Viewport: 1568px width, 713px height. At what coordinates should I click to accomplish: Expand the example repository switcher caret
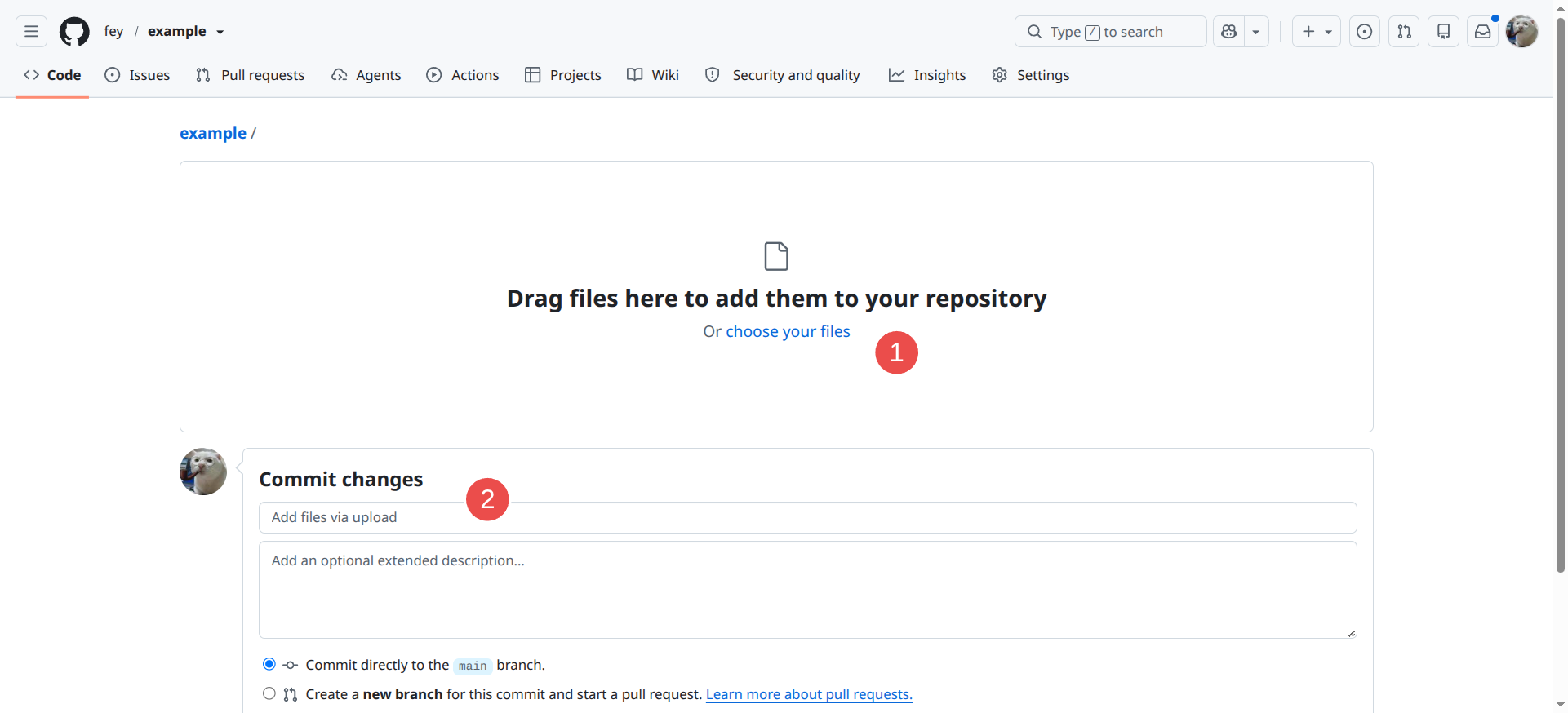220,33
